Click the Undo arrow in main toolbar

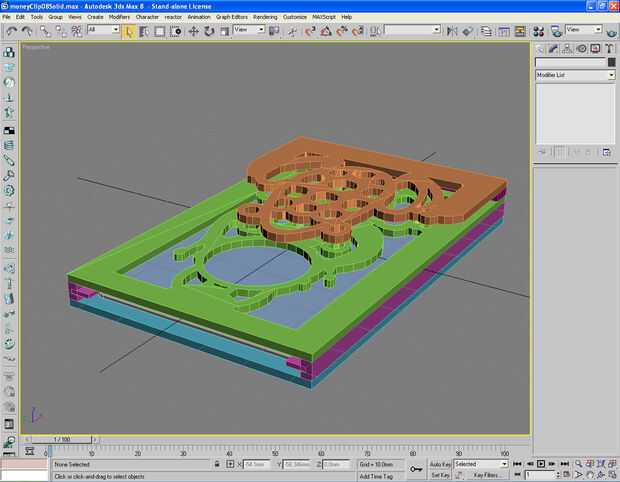coord(11,31)
